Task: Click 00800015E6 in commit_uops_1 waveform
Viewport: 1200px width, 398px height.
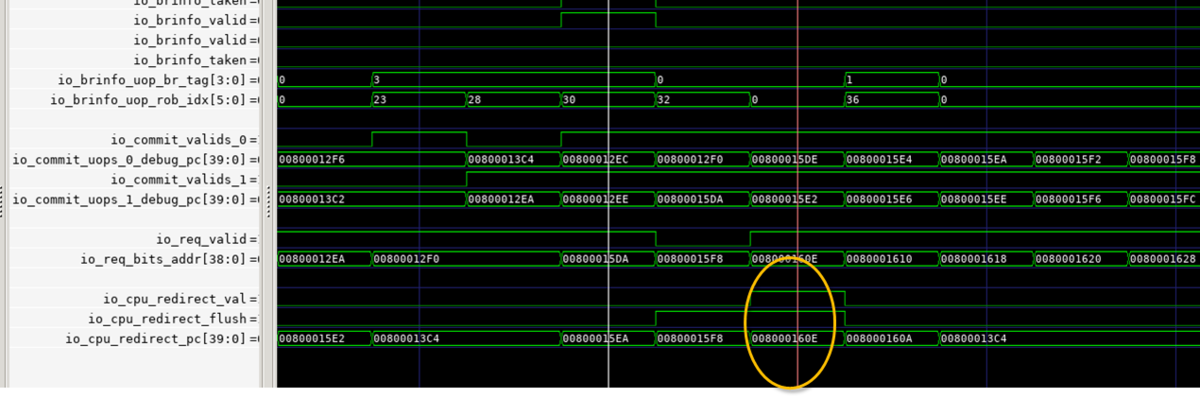Action: pyautogui.click(x=880, y=199)
